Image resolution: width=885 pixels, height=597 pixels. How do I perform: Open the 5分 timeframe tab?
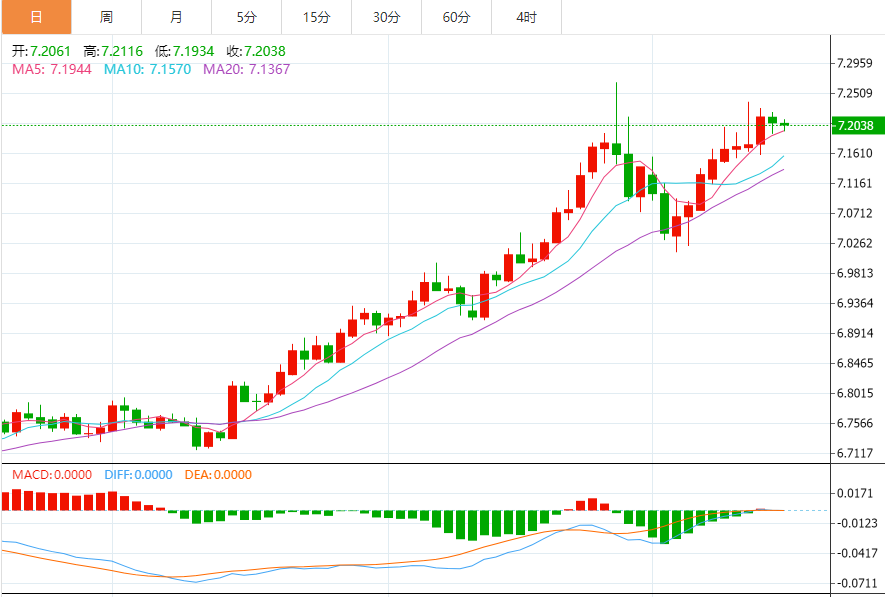[x=246, y=17]
